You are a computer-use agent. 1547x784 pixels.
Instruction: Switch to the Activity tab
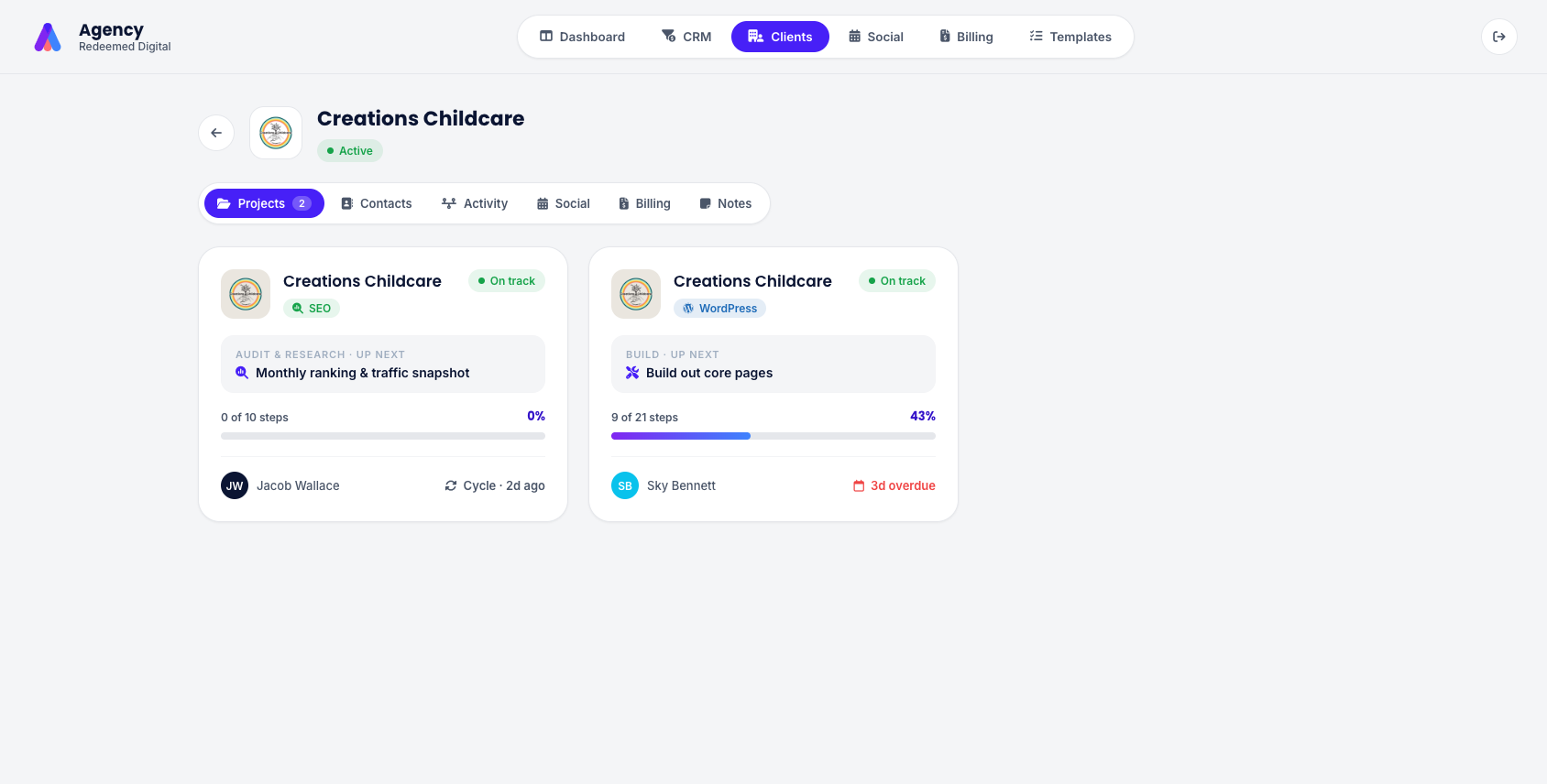pyautogui.click(x=475, y=203)
